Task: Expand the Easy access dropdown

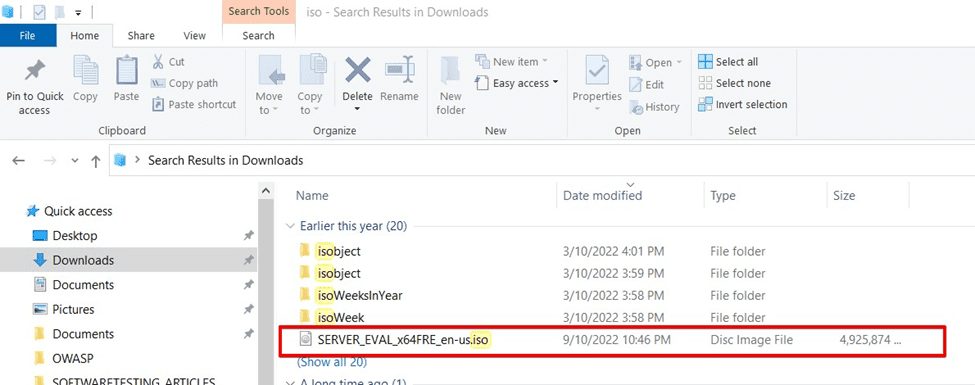Action: point(555,82)
